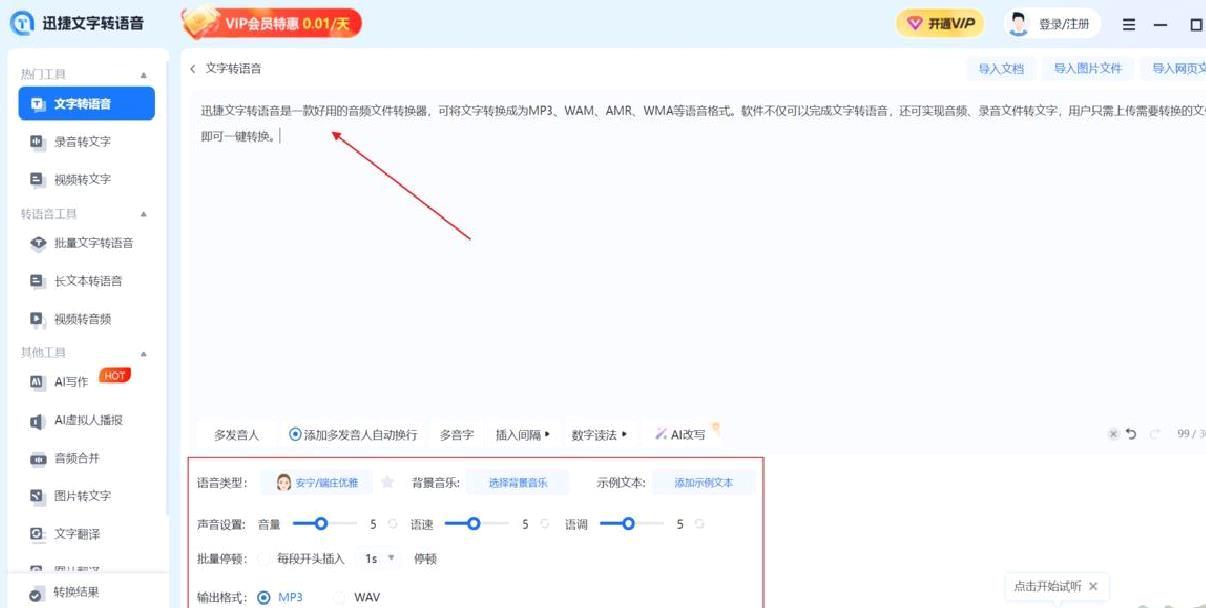1206x608 pixels.
Task: Click the 图片转文字 sidebar icon
Action: point(37,496)
